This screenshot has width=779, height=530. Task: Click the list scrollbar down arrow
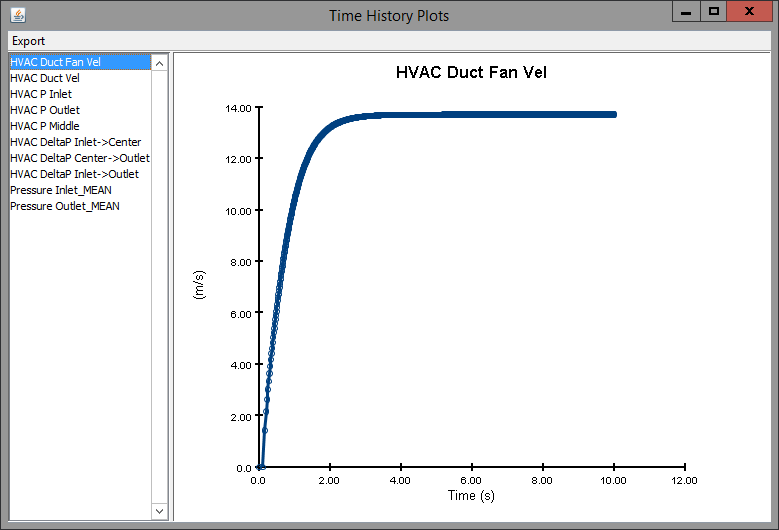(159, 511)
